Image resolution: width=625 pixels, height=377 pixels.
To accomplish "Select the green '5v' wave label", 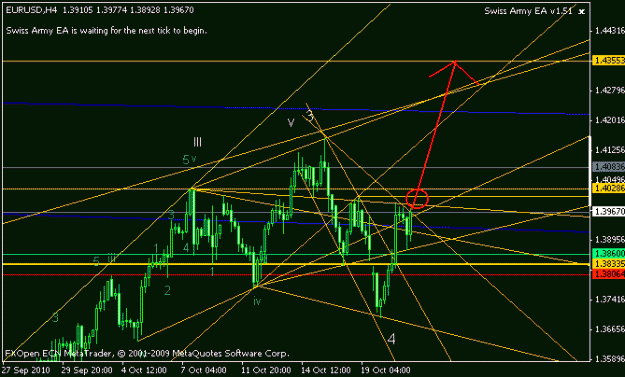I will 189,159.
